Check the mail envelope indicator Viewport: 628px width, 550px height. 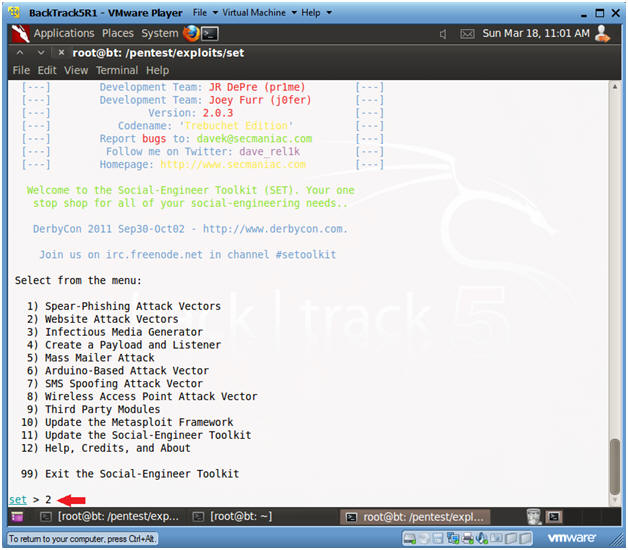[x=467, y=34]
